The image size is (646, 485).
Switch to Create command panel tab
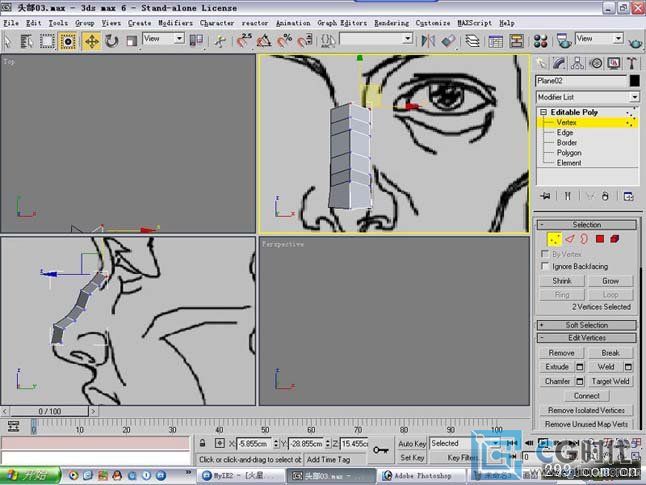pos(541,63)
